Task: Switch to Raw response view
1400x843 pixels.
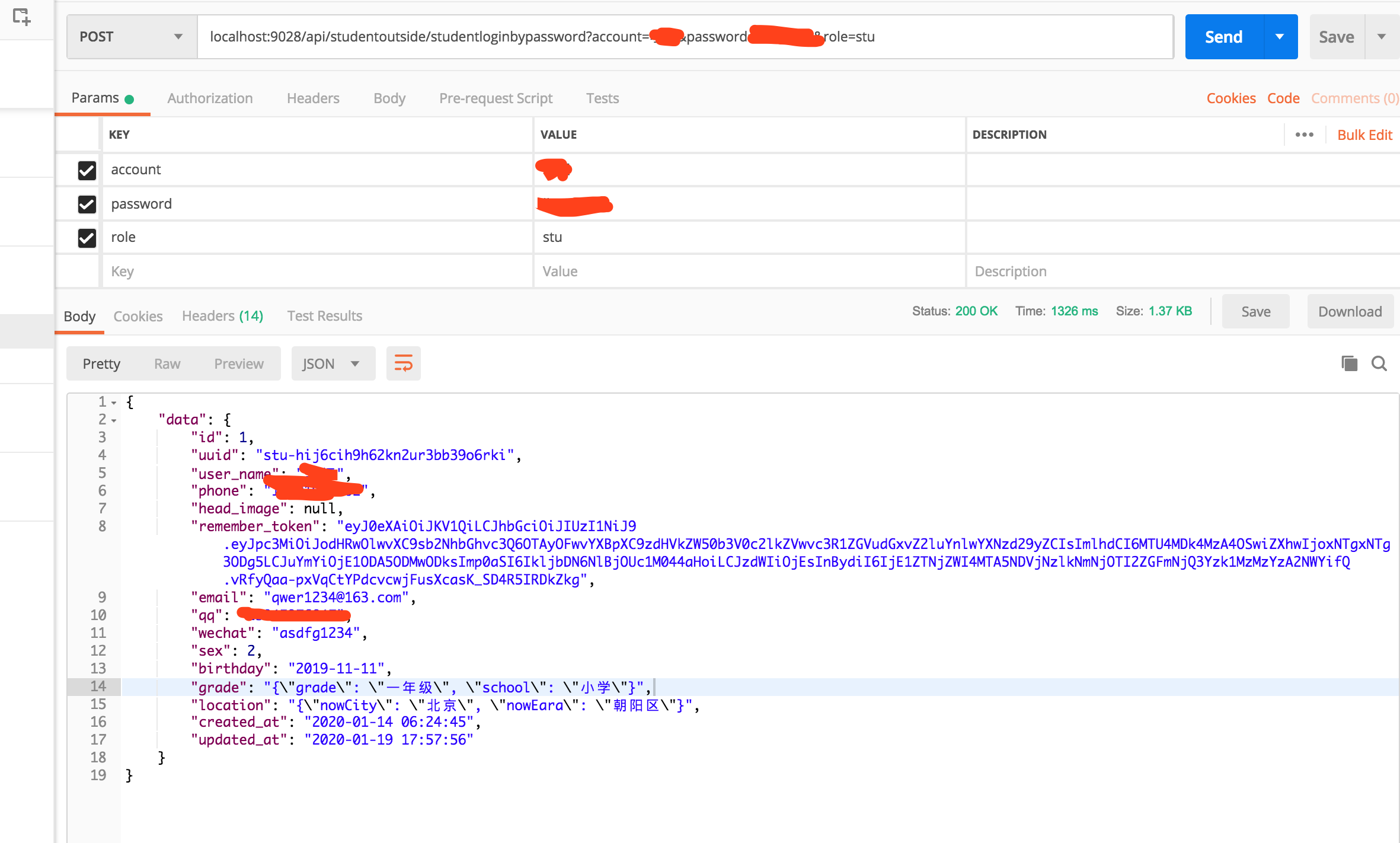Action: pos(167,363)
